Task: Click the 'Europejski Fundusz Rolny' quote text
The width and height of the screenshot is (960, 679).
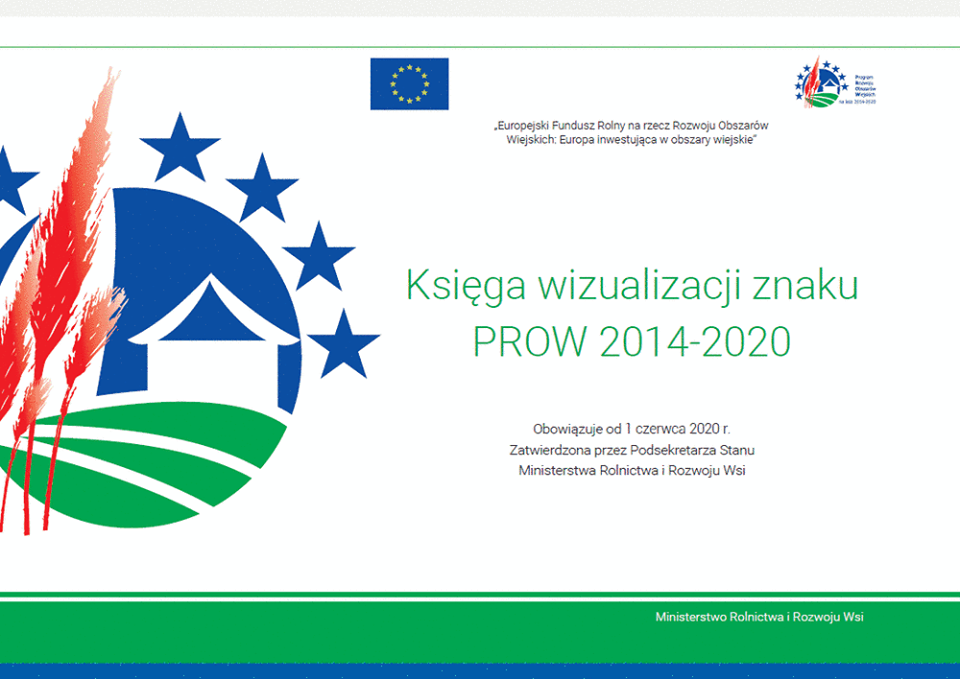Action: click(x=631, y=126)
